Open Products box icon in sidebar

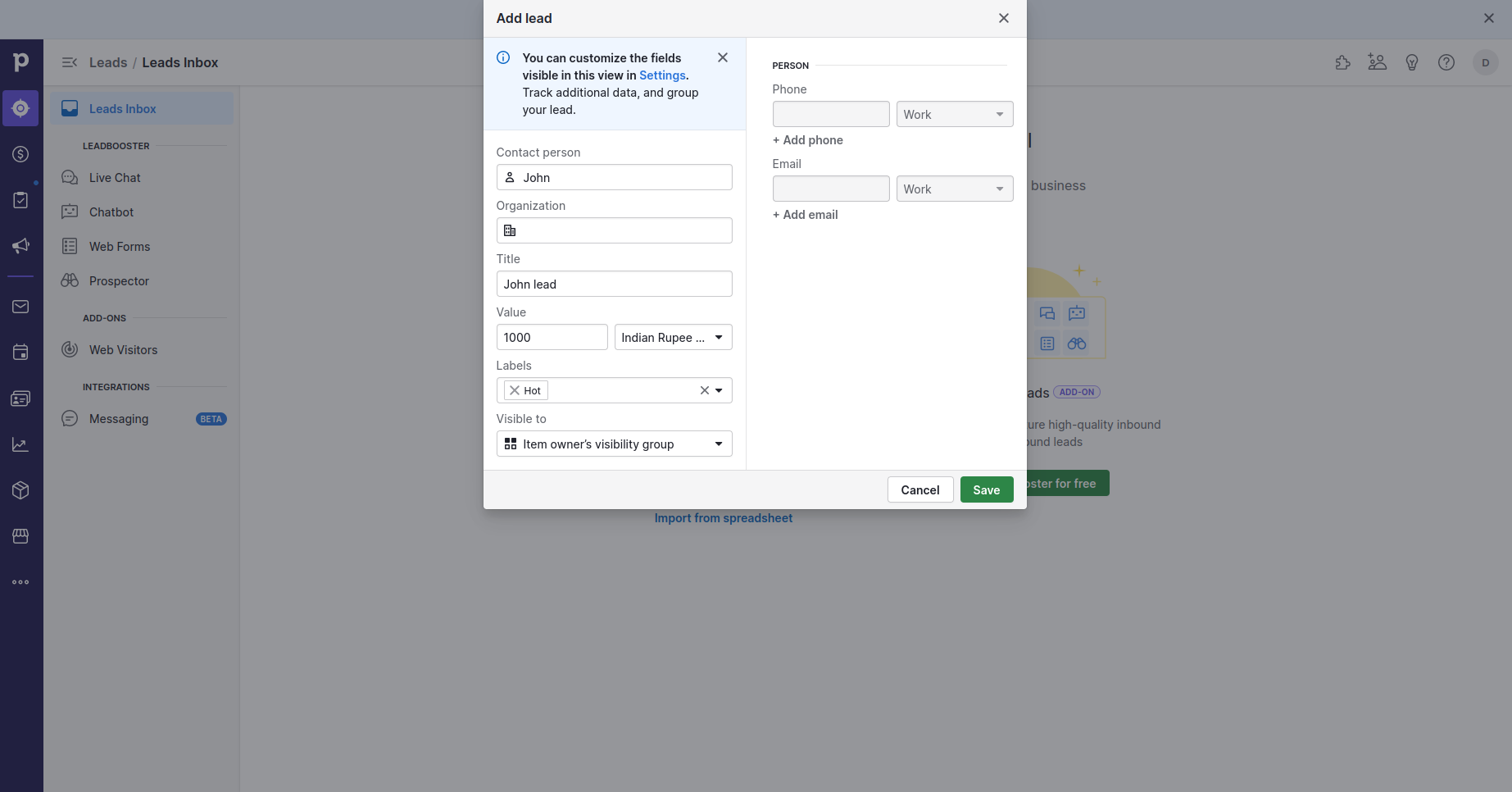click(x=20, y=490)
